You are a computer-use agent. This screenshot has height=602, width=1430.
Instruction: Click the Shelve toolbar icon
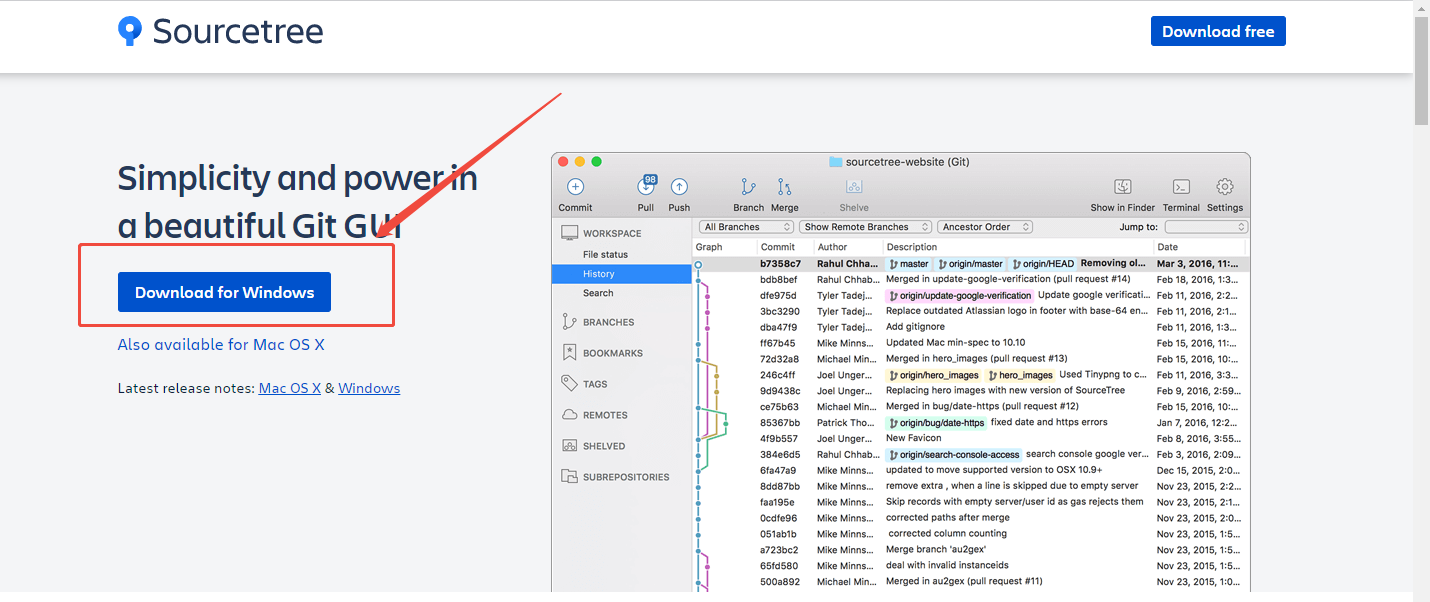854,187
